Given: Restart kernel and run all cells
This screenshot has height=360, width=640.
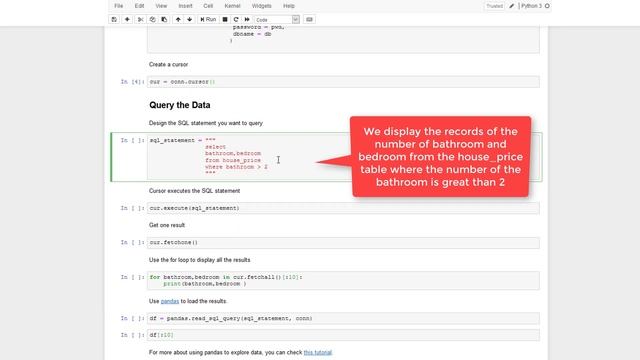Looking at the screenshot, I should point(247,20).
